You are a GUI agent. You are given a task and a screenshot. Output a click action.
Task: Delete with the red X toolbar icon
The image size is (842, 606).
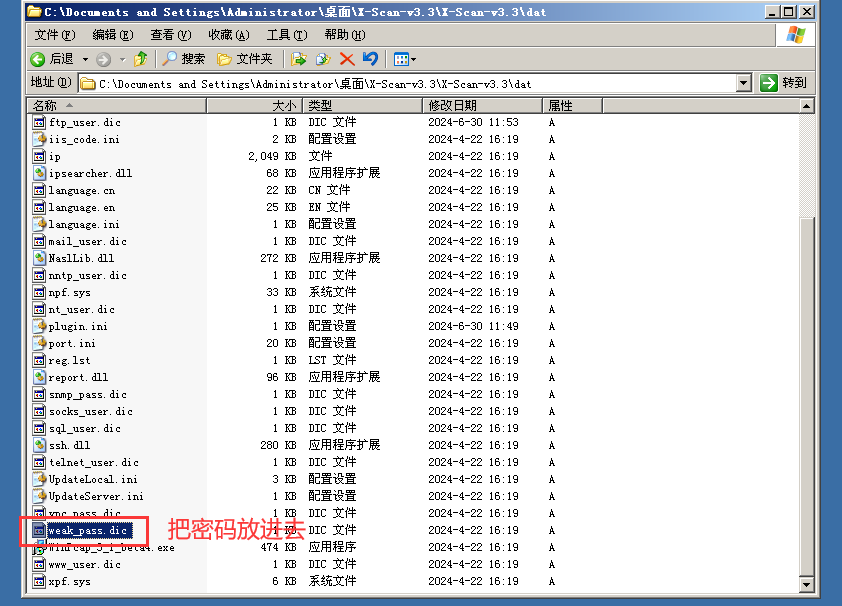[347, 59]
